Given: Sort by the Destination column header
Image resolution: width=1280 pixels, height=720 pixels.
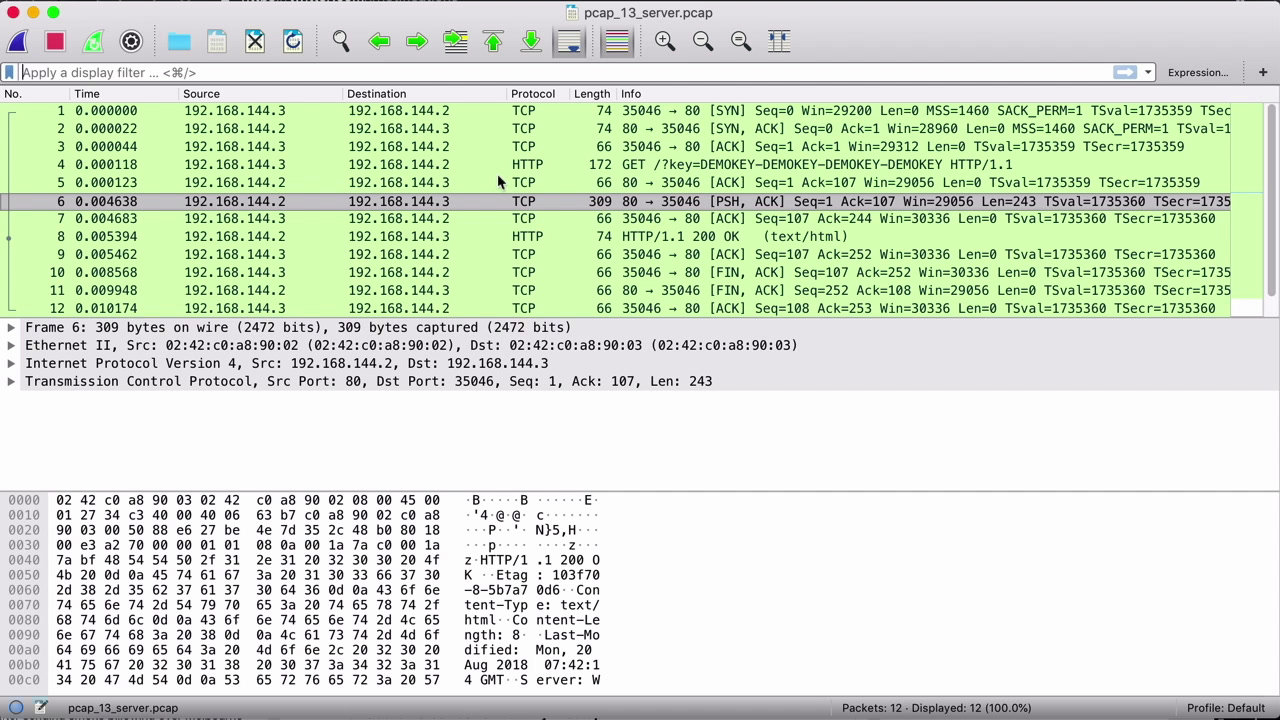Looking at the screenshot, I should pyautogui.click(x=425, y=94).
